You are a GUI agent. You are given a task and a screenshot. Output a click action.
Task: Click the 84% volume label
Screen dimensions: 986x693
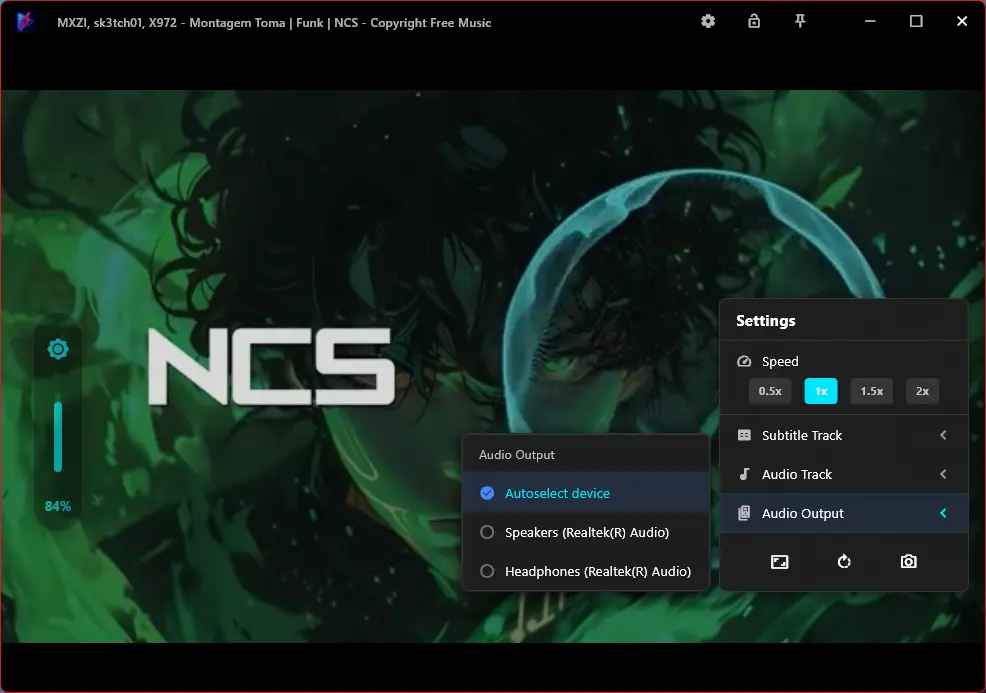point(58,506)
